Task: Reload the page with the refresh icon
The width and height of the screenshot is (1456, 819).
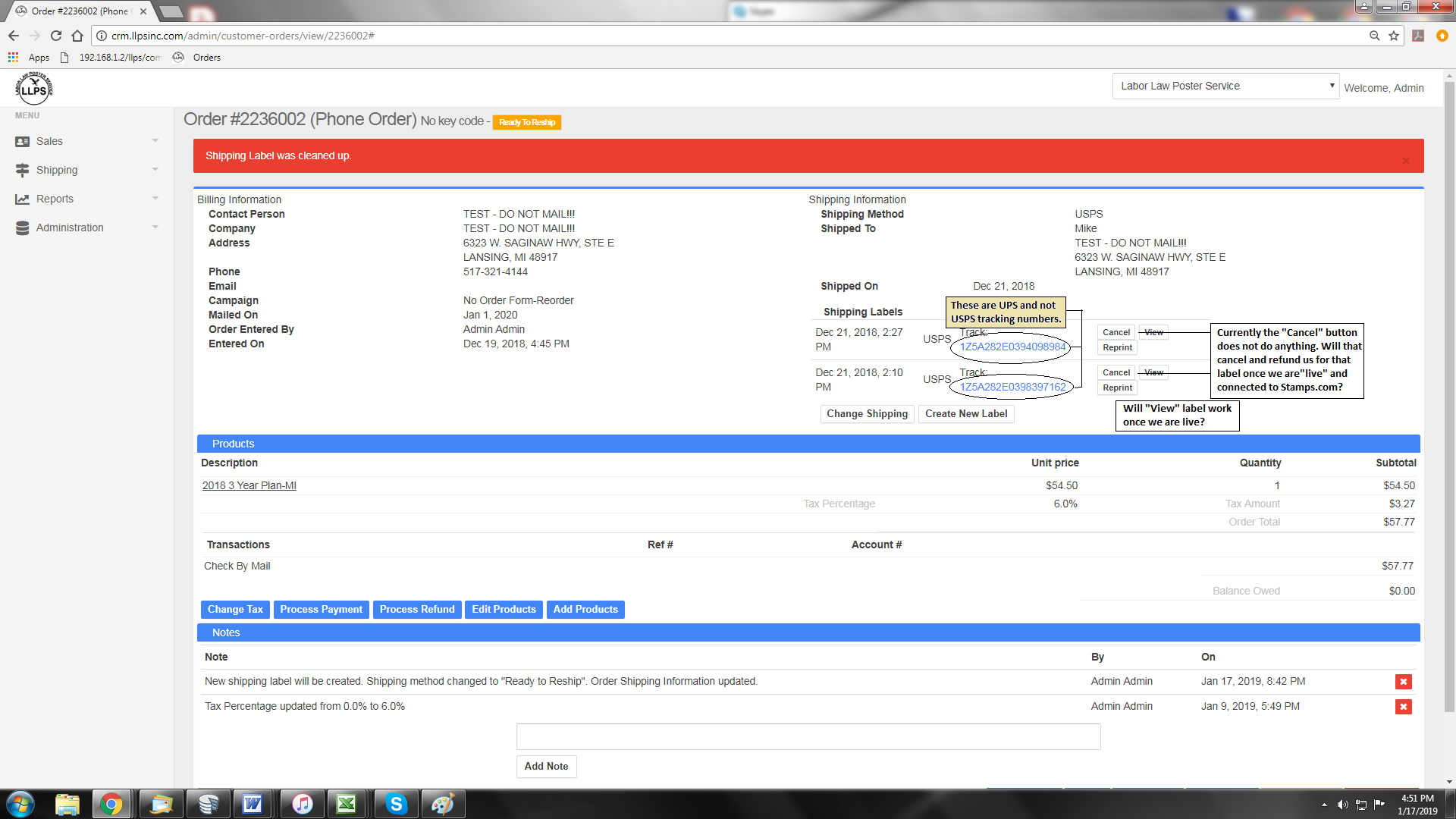Action: click(55, 36)
